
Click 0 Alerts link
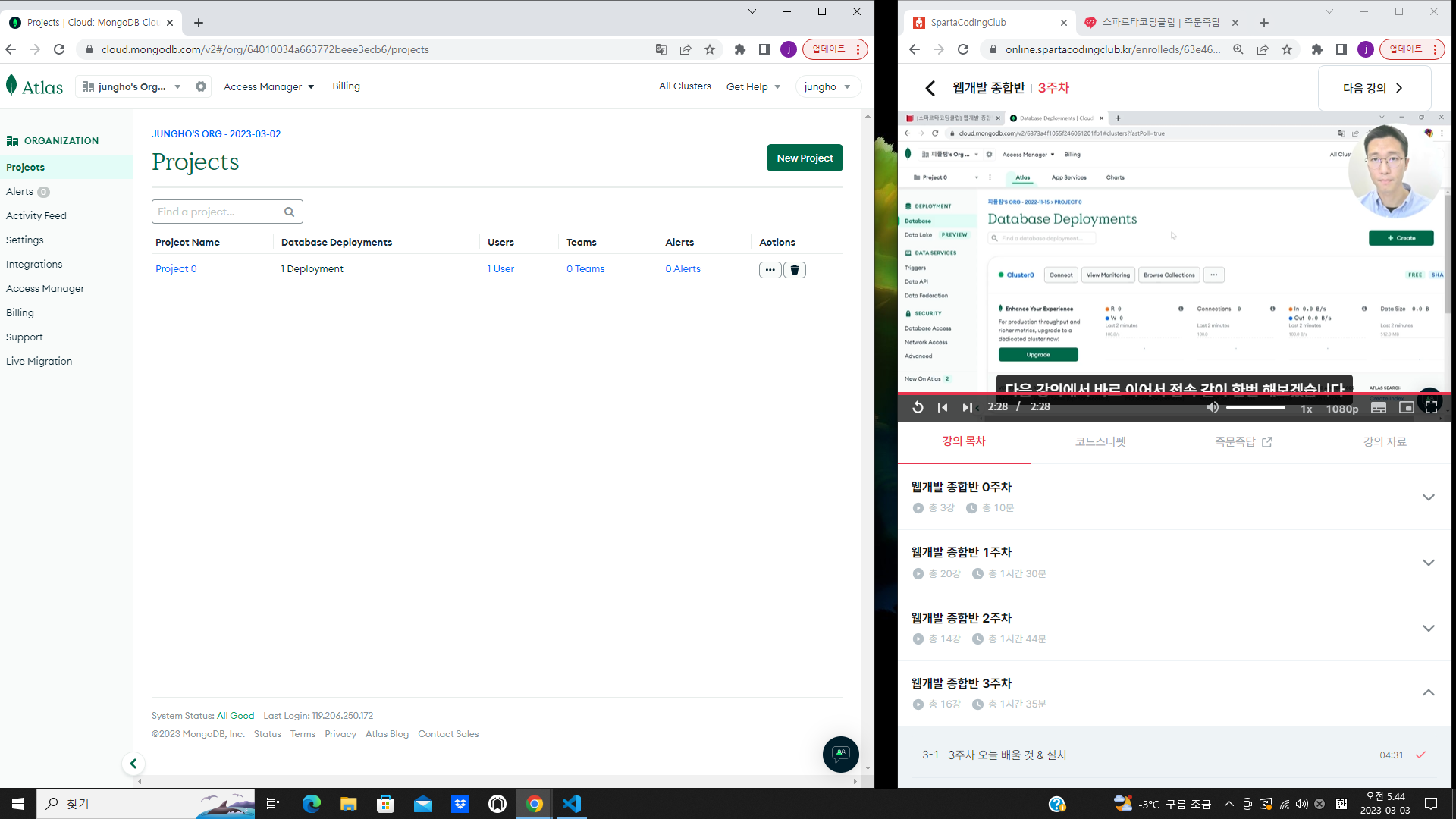pos(682,269)
